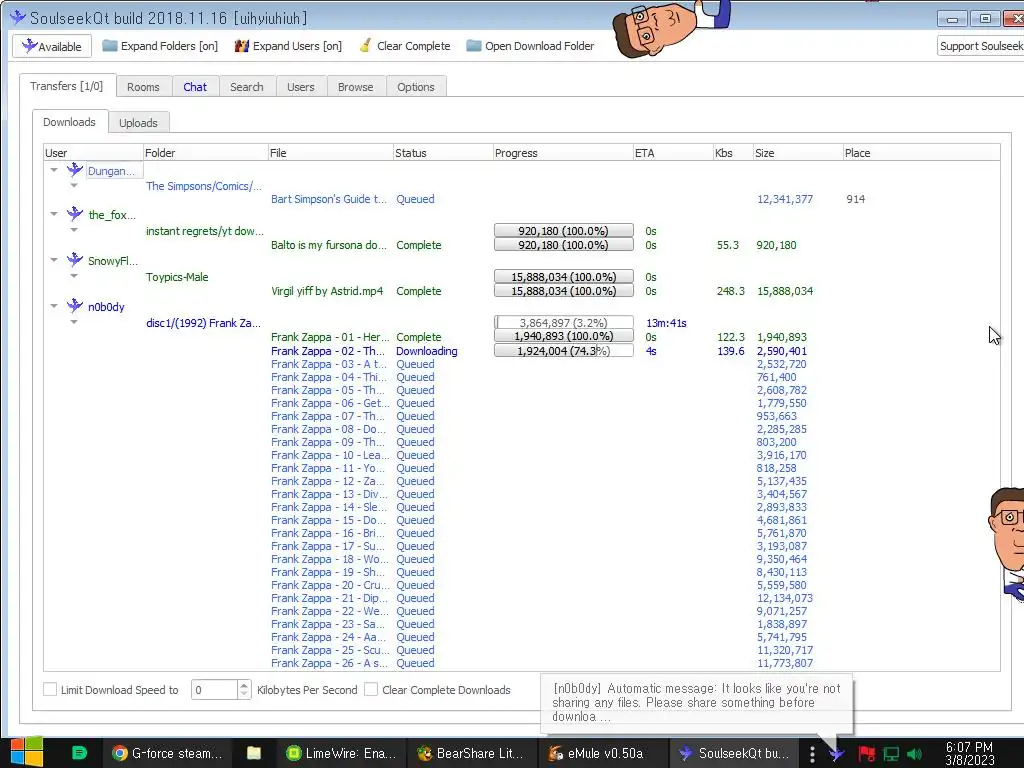This screenshot has width=1024, height=768.
Task: Collapse The Simpsons/Comics folder node
Action: point(74,185)
